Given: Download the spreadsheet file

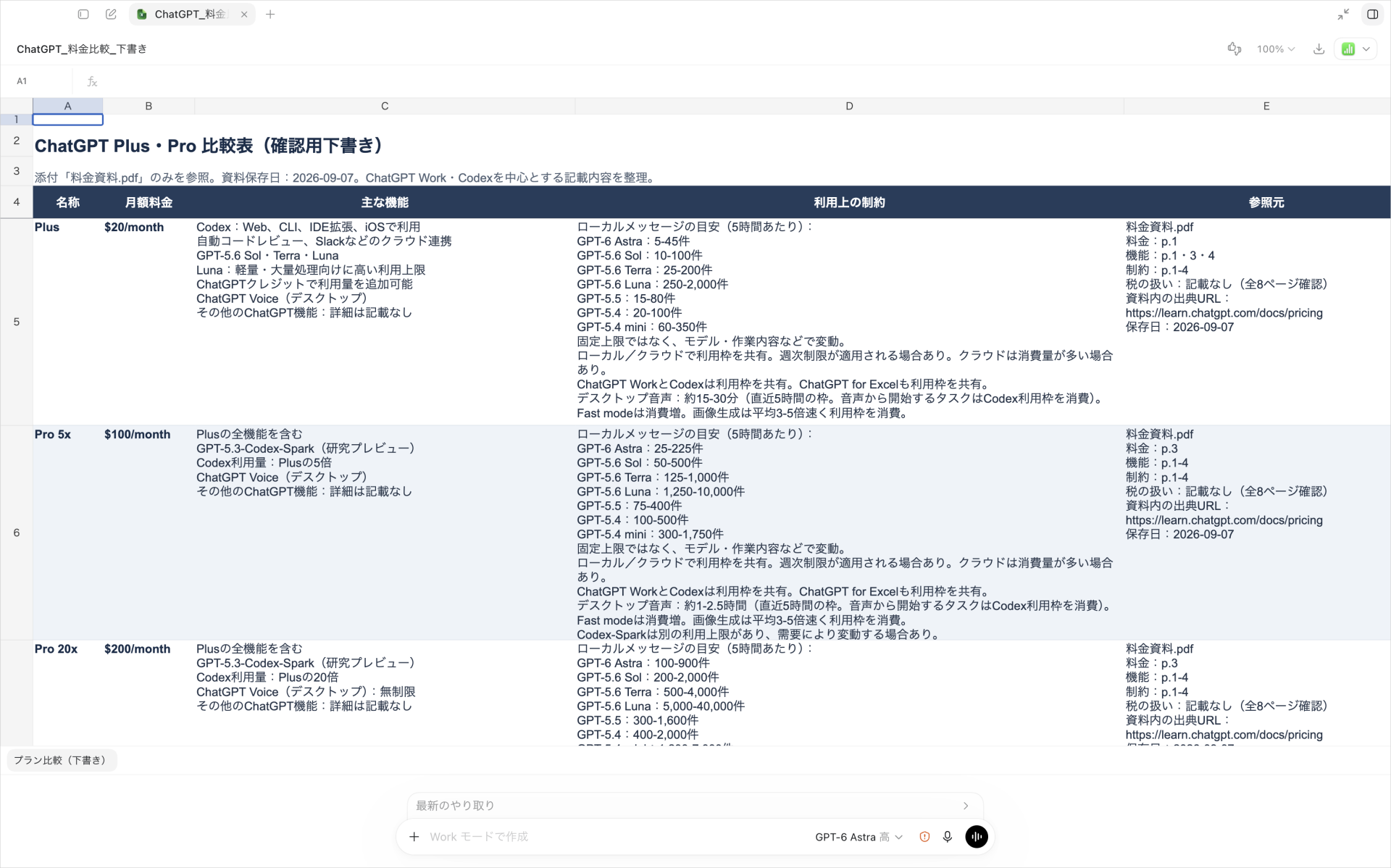Looking at the screenshot, I should pyautogui.click(x=1319, y=49).
